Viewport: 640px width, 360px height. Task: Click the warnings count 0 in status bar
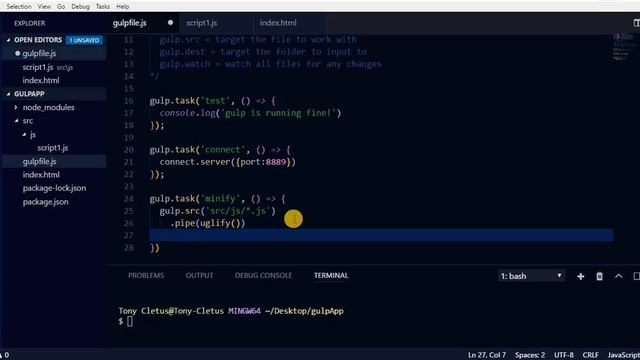4,355
